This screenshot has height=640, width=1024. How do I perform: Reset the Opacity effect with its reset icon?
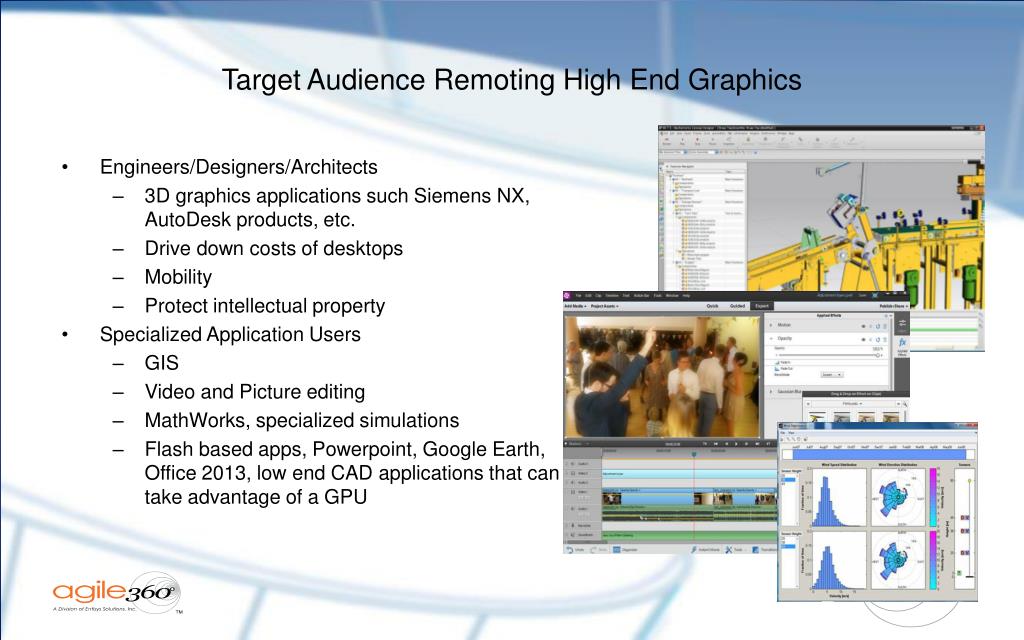tap(879, 339)
